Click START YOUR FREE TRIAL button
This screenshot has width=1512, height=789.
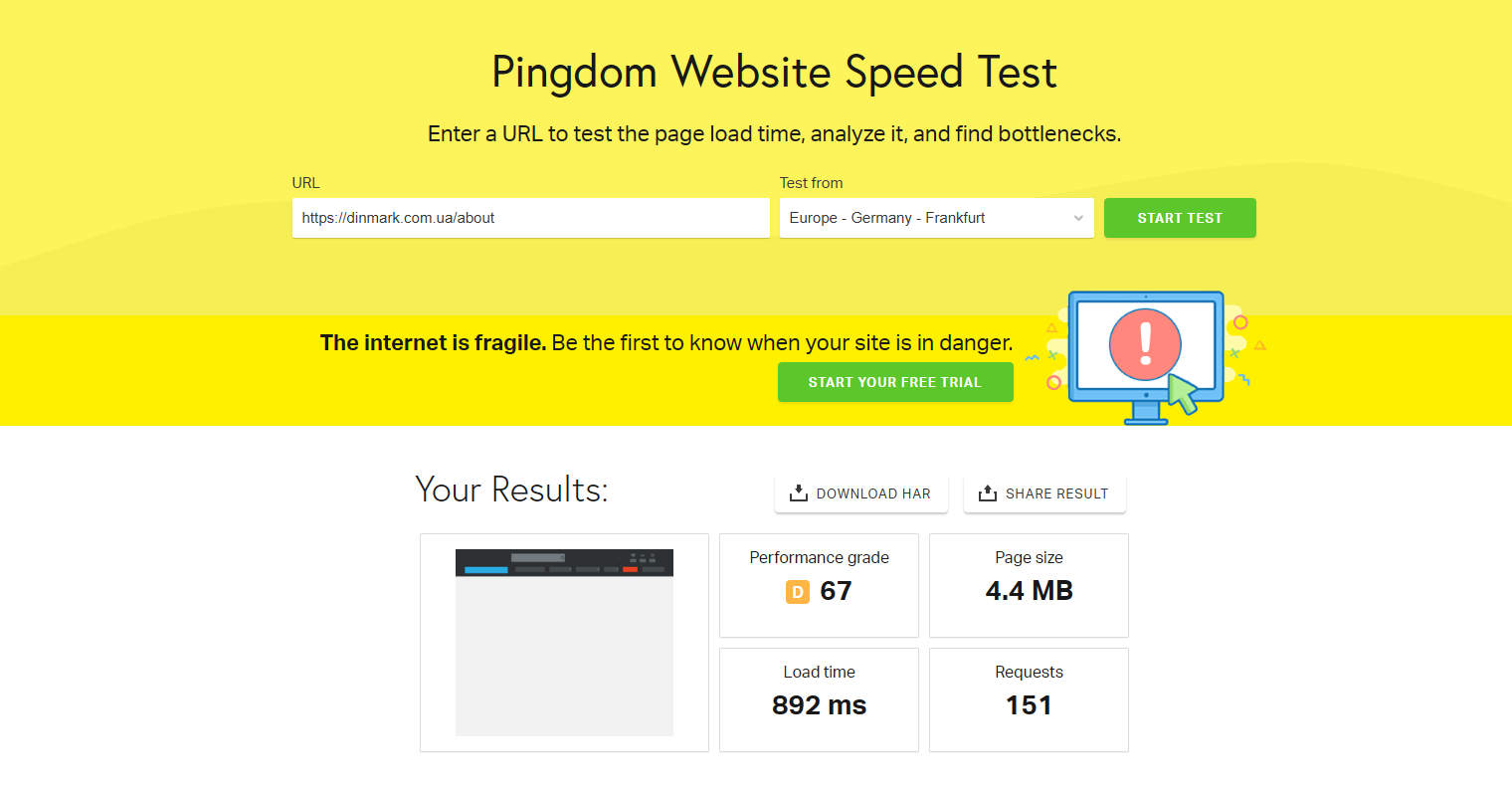895,382
